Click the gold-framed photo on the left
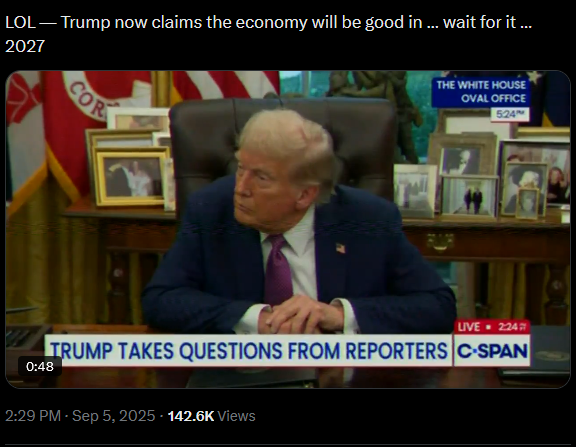The width and height of the screenshot is (576, 447). point(131,178)
